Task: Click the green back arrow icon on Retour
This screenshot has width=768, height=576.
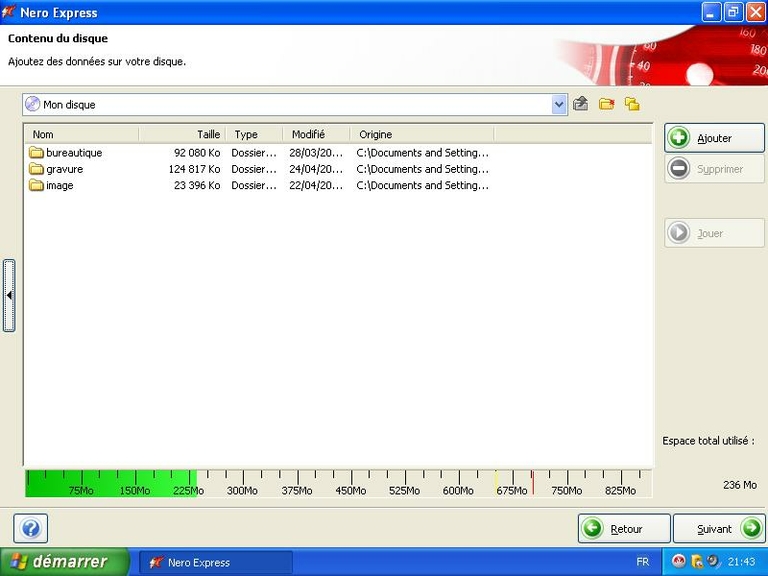Action: [592, 528]
